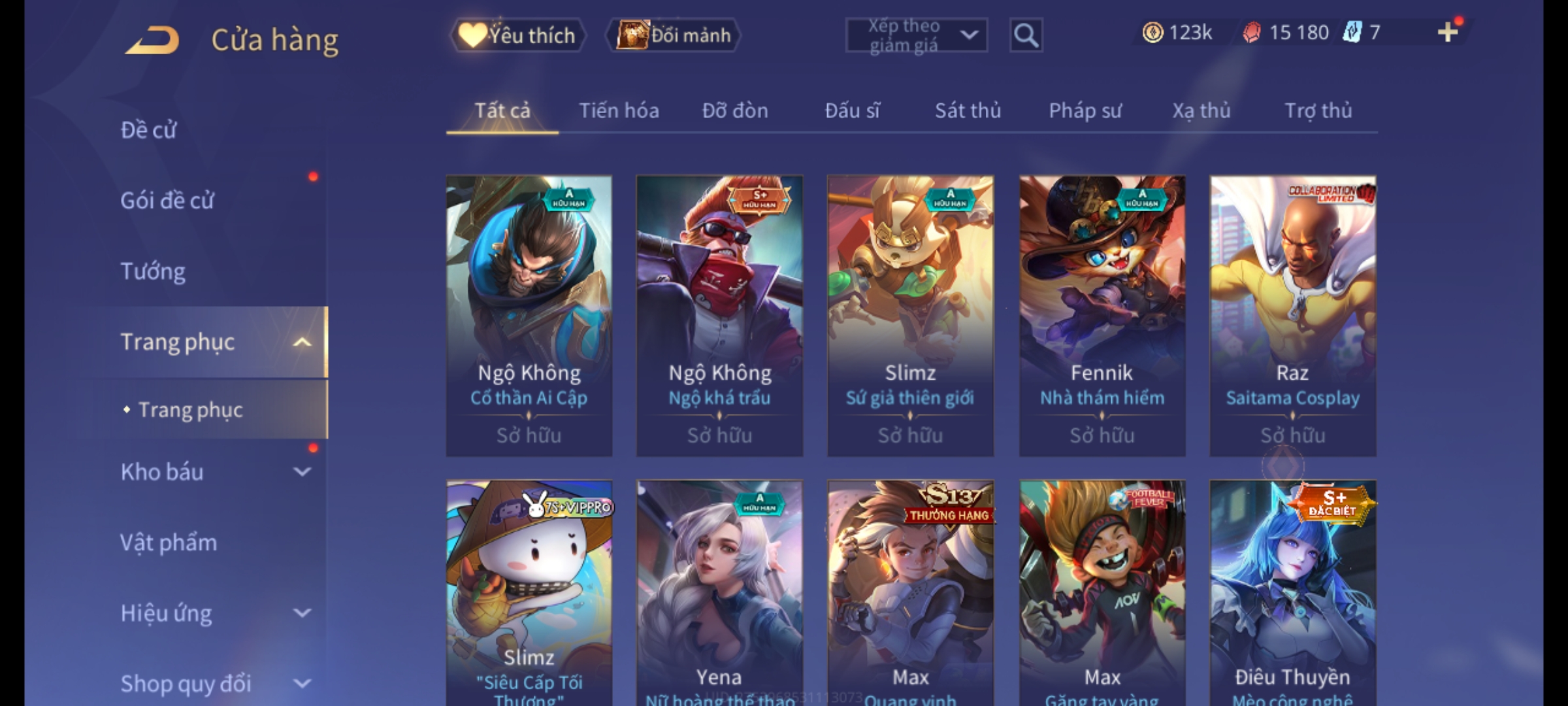The height and width of the screenshot is (706, 1568).
Task: Switch to the Sát thủ tab
Action: coord(968,110)
